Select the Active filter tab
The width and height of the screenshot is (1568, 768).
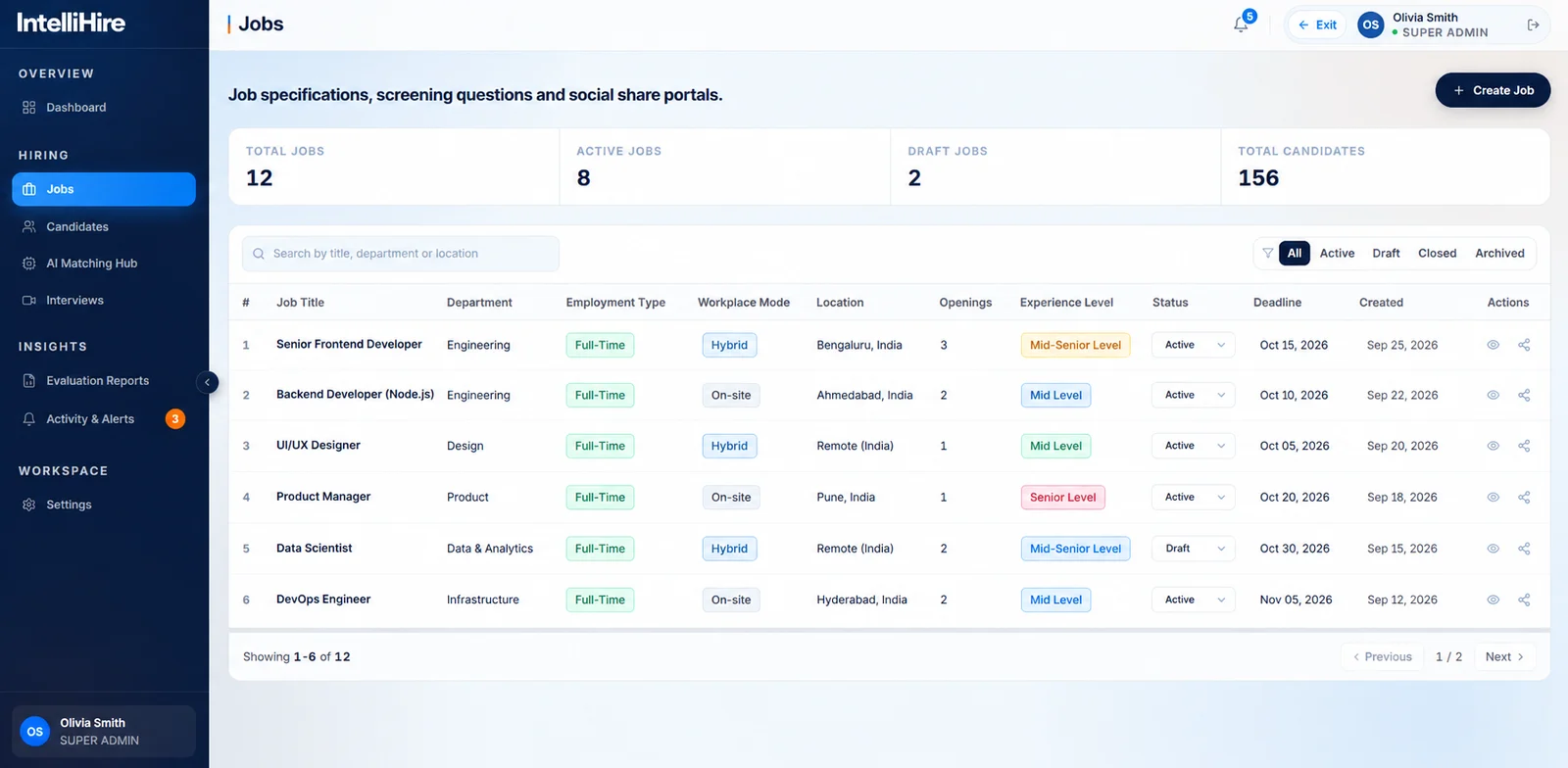coord(1337,254)
